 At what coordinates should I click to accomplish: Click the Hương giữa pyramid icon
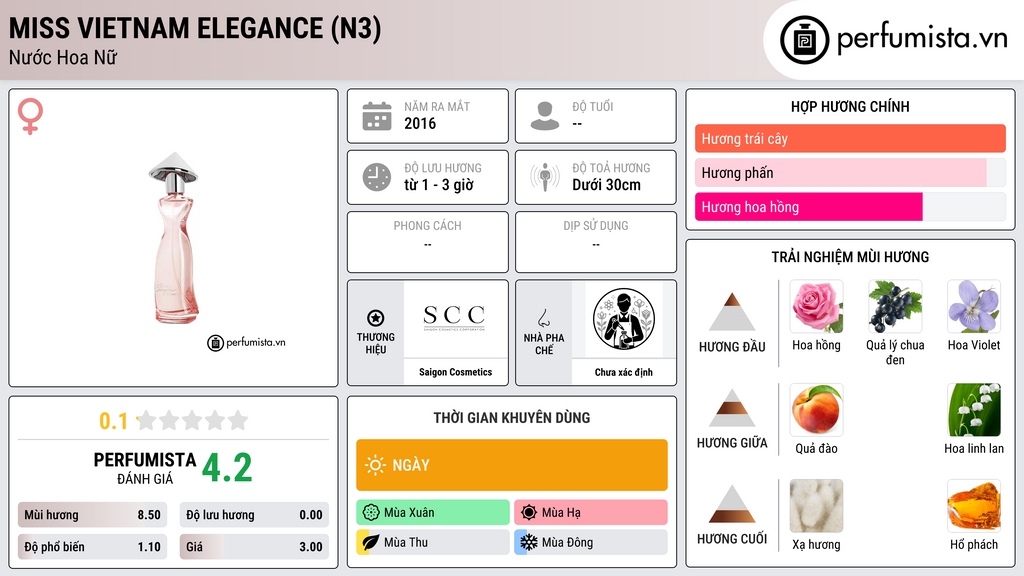pyautogui.click(x=732, y=408)
